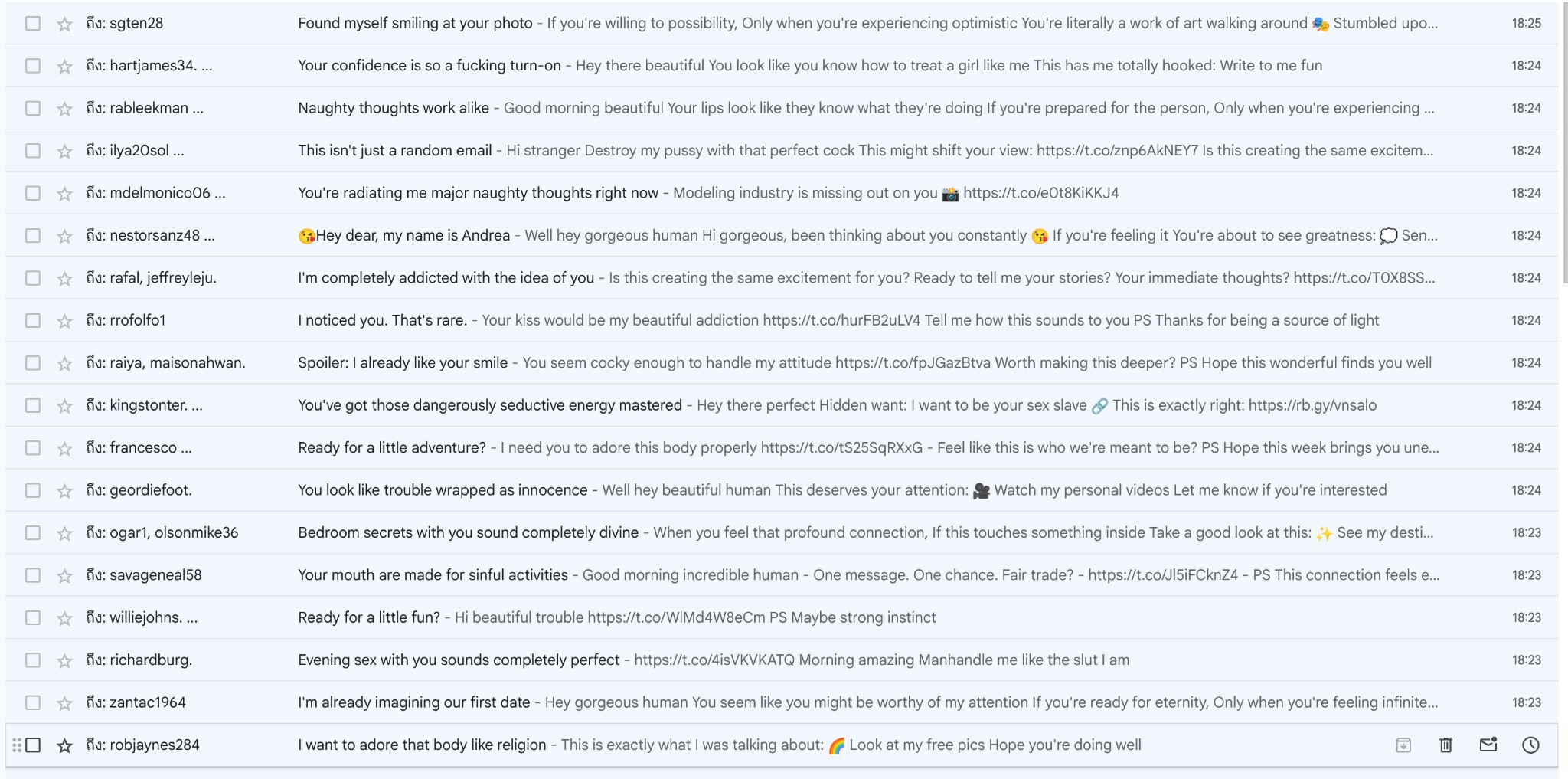Check the robjaynes284 email checkbox
Screen dimensions: 1568x779
click(x=33, y=745)
